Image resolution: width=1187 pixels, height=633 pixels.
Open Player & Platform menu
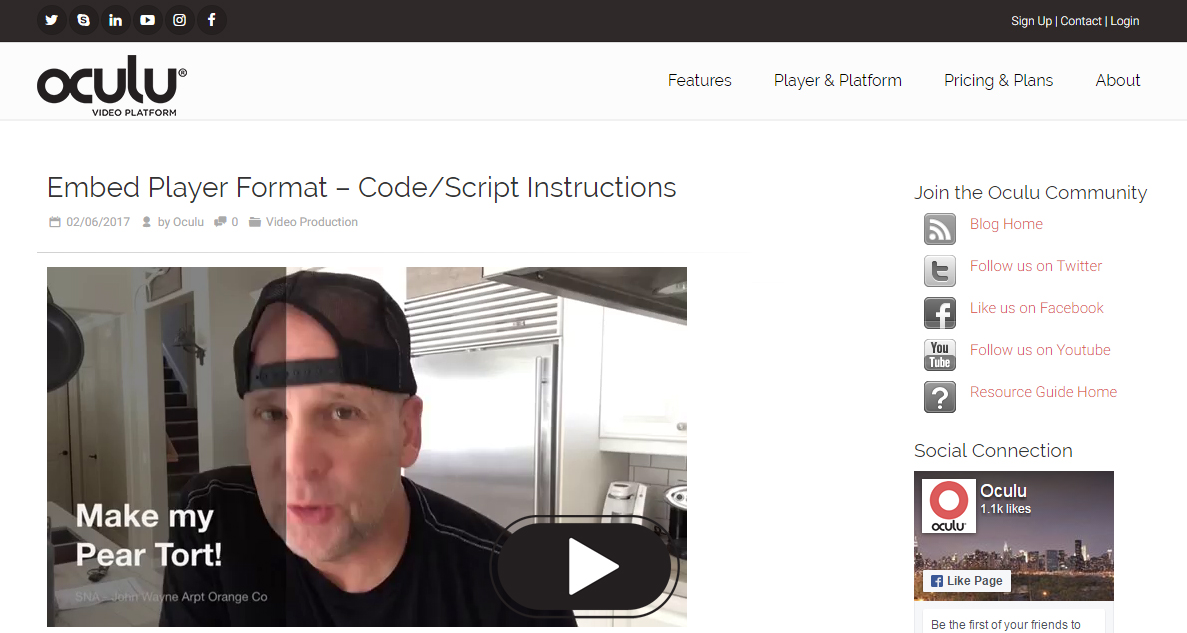[x=837, y=80]
